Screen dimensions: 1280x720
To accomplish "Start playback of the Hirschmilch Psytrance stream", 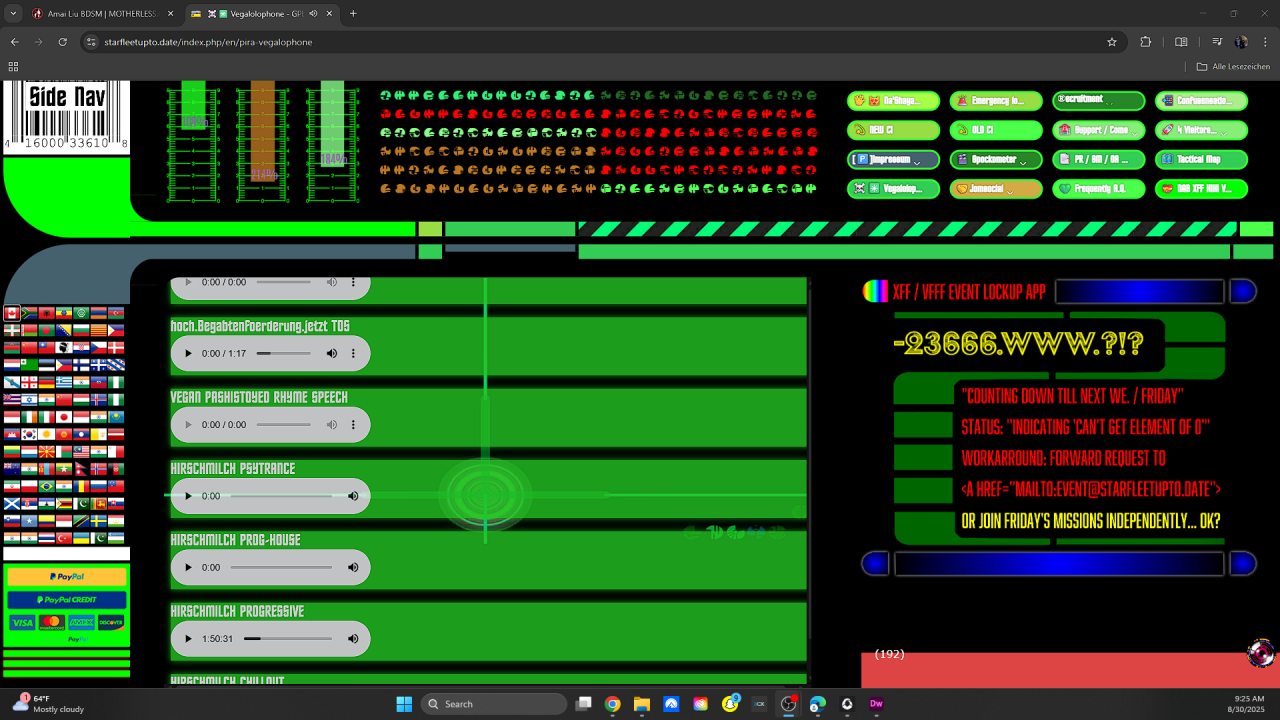I will 188,496.
